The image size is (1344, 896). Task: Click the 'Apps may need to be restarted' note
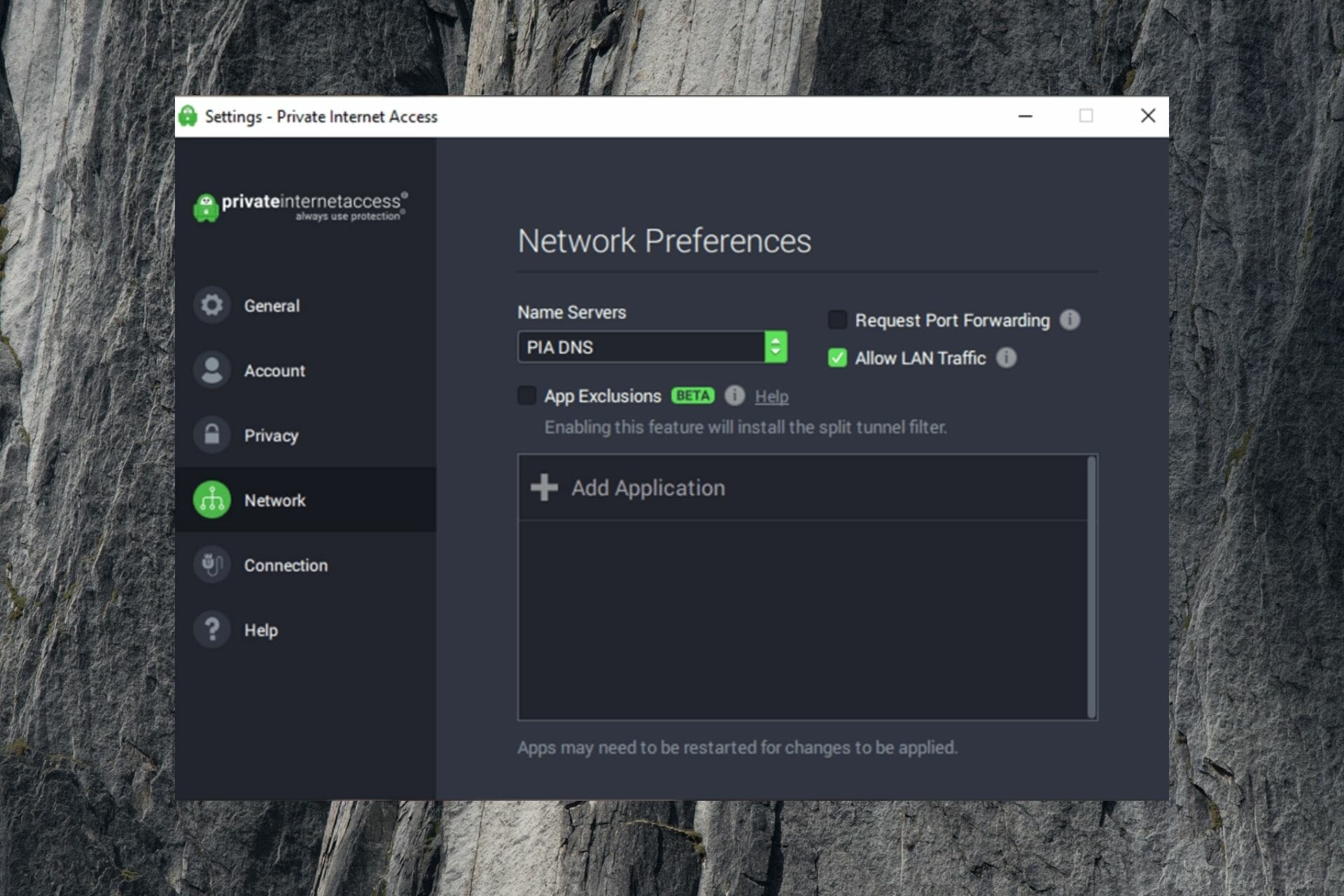click(x=737, y=748)
